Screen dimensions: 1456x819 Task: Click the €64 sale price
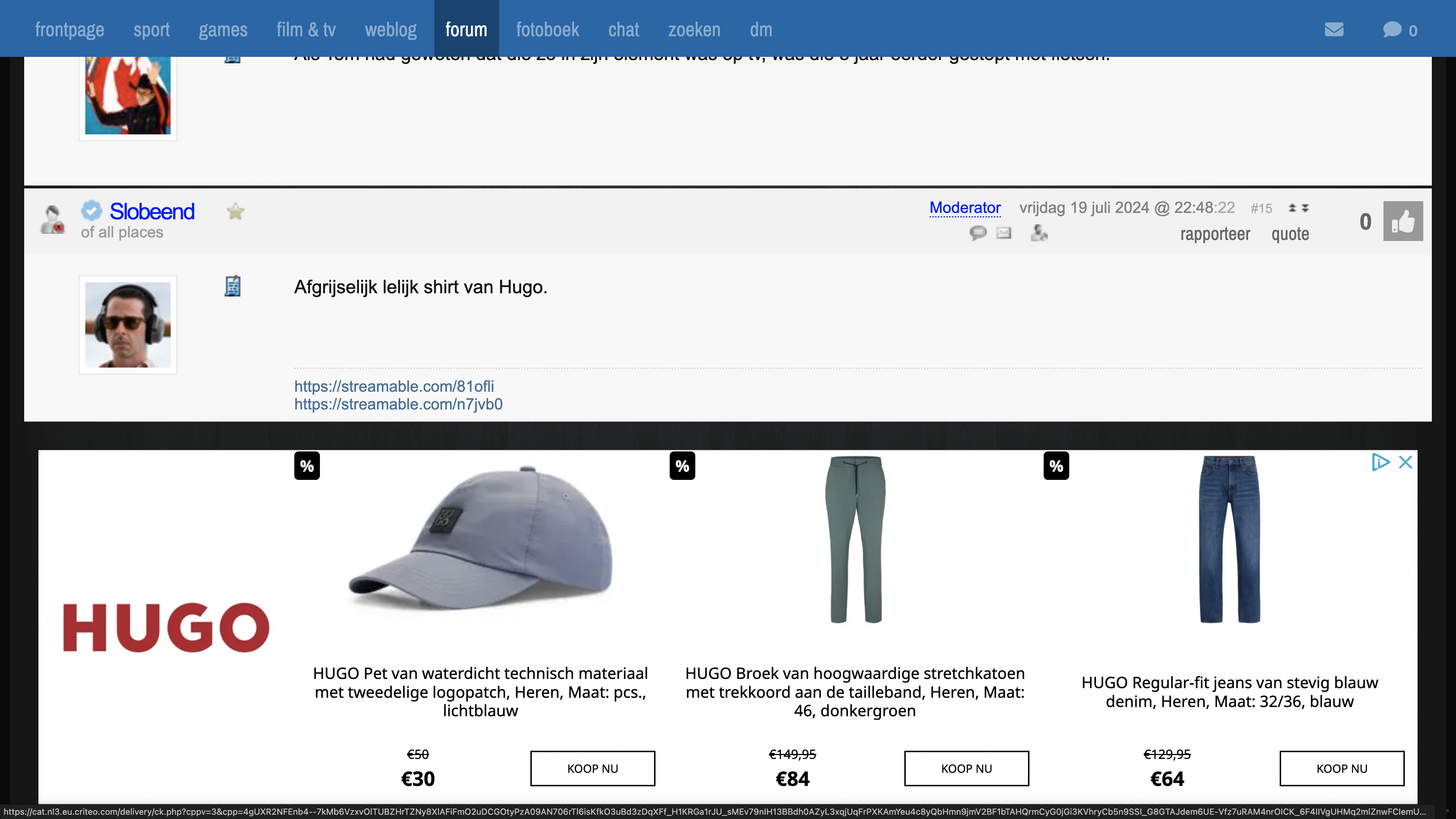1167,779
